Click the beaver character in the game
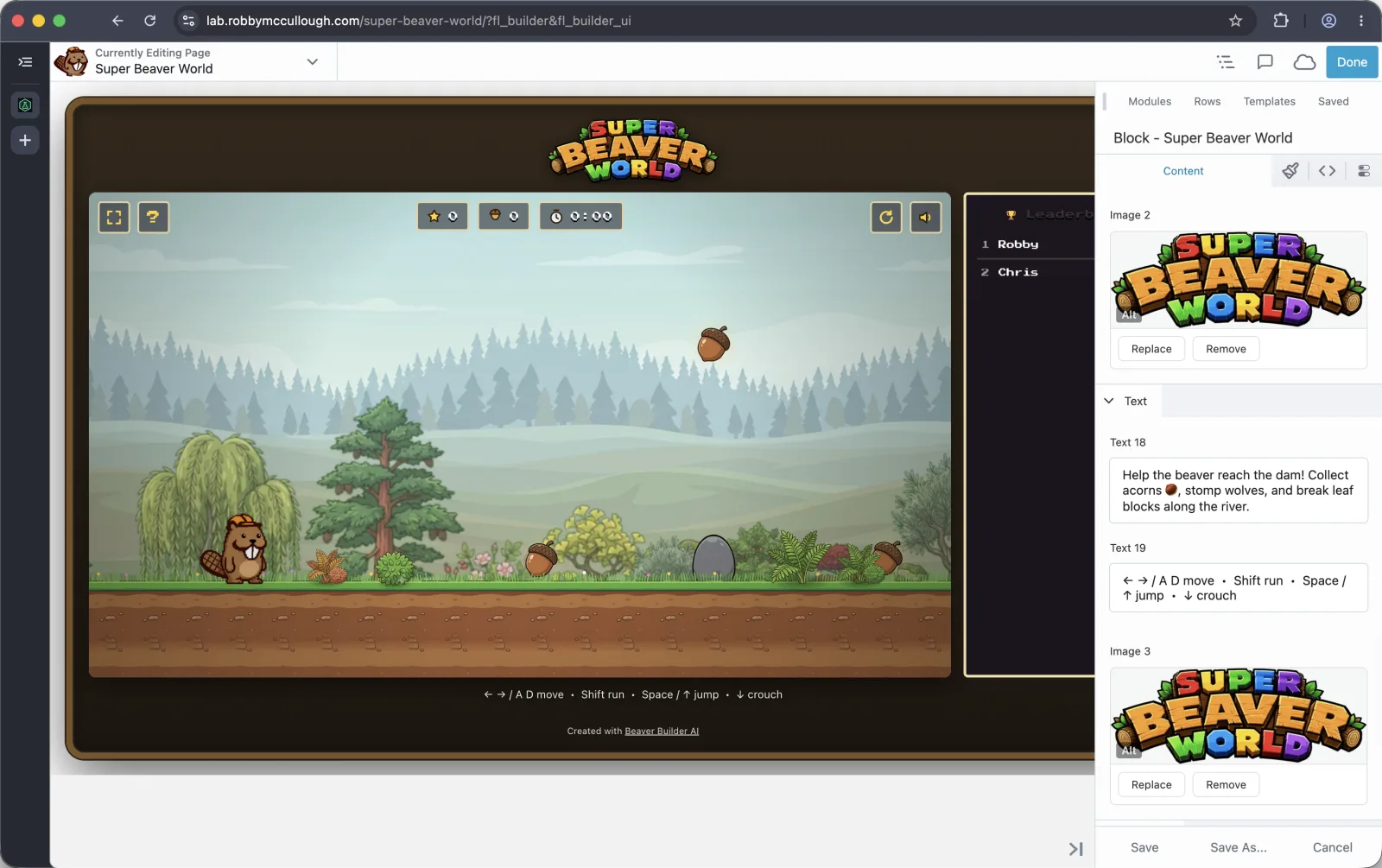1382x868 pixels. 235,550
